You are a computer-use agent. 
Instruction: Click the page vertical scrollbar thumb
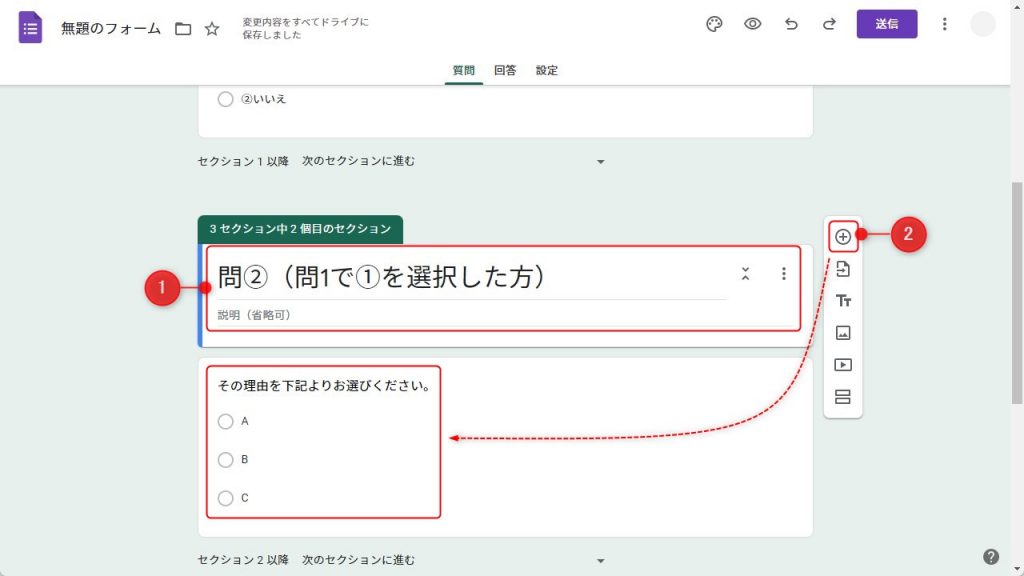click(1017, 294)
